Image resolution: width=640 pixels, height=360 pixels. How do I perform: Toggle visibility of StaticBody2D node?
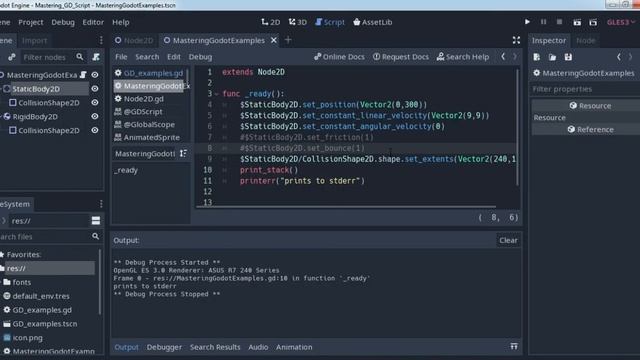tap(95, 89)
